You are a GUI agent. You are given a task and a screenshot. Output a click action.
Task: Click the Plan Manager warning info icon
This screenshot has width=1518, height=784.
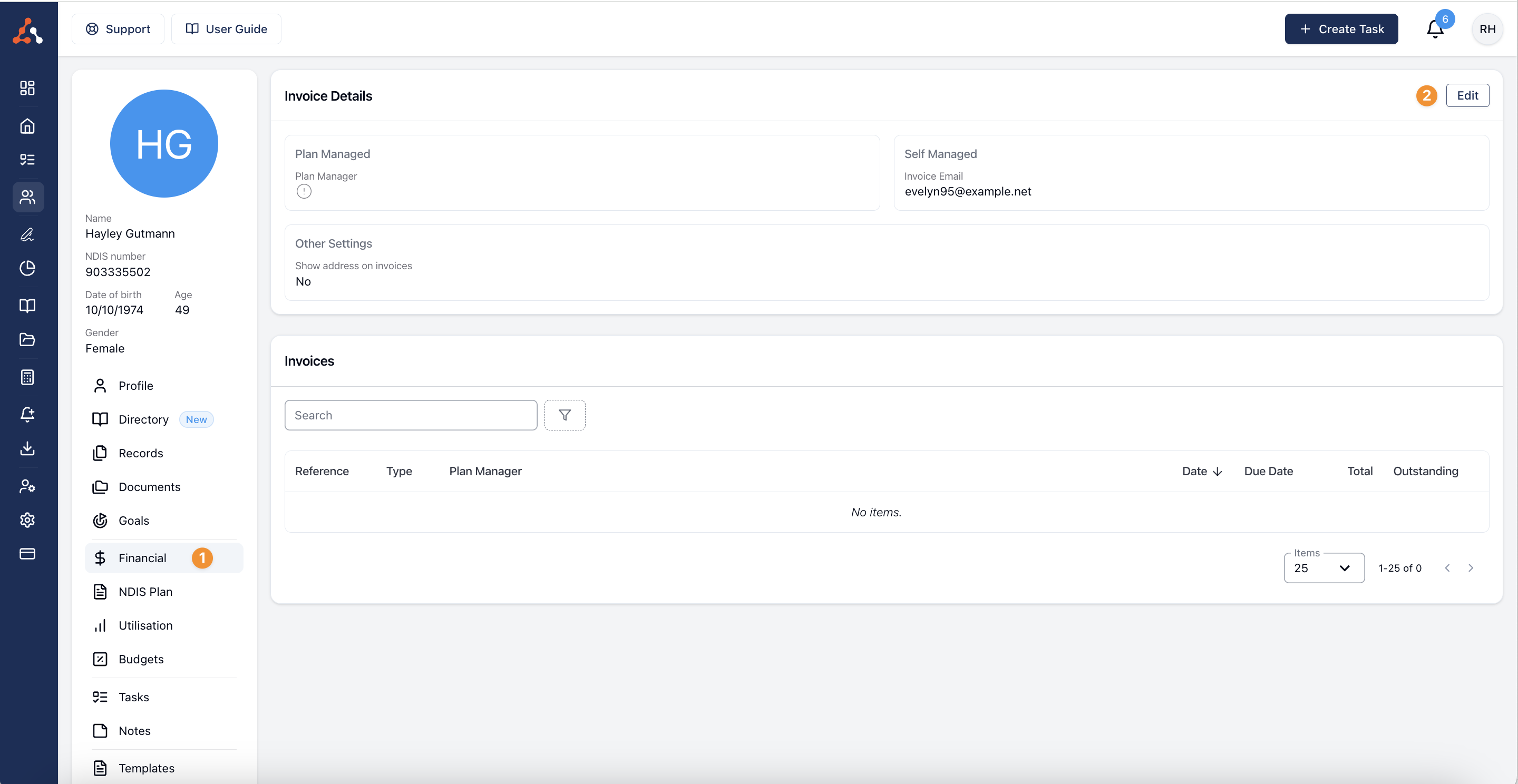pos(304,191)
